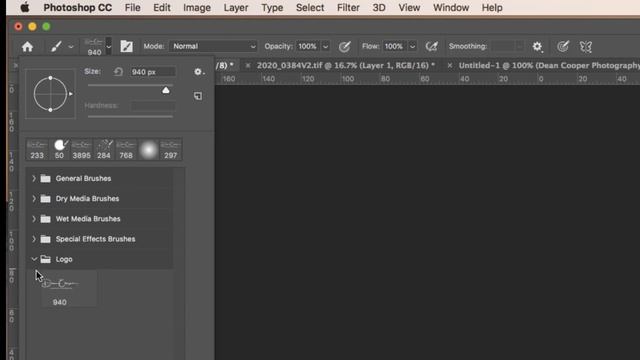Open the Layer menu

tap(236, 8)
